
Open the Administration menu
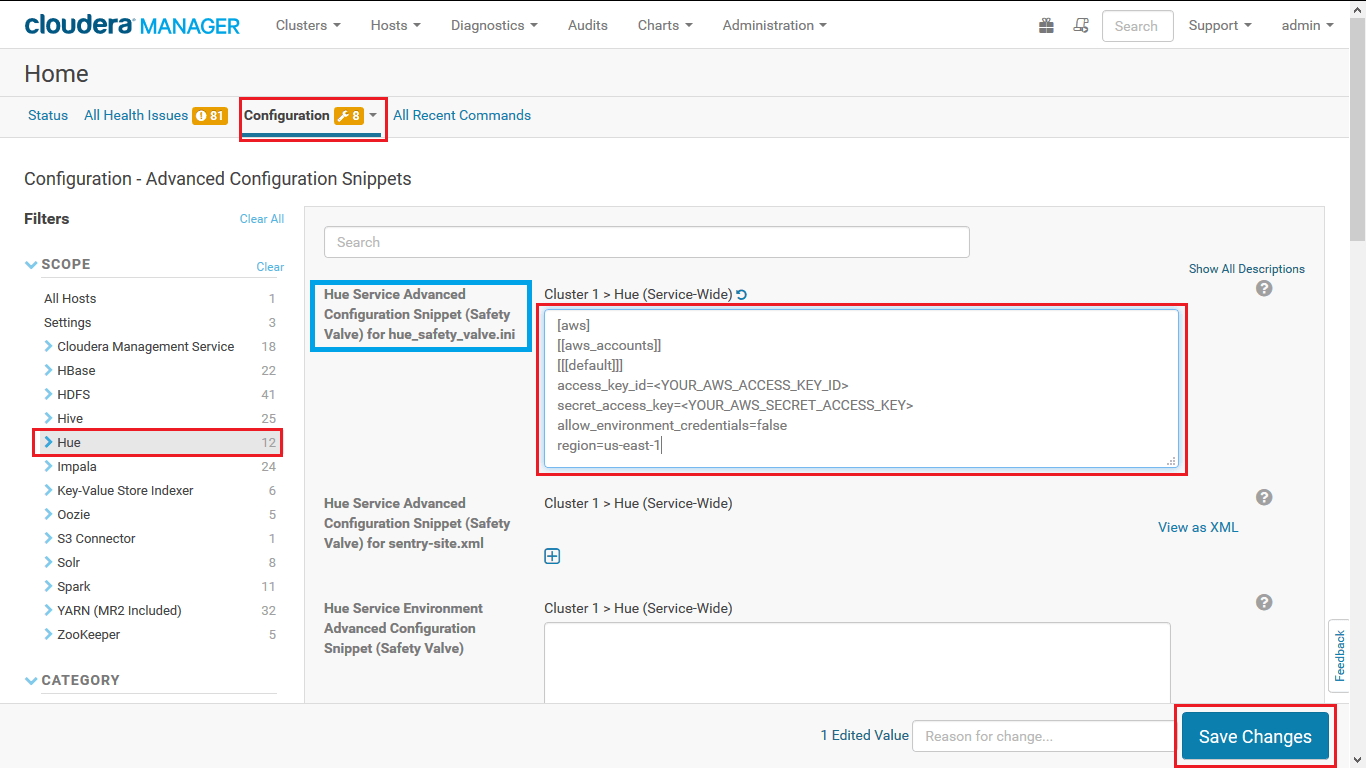(775, 25)
